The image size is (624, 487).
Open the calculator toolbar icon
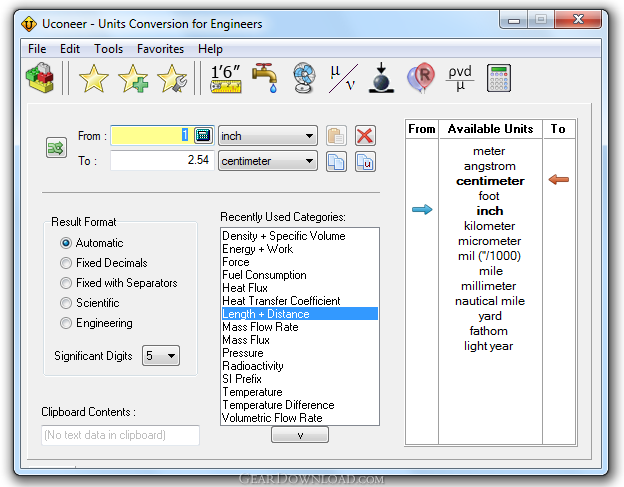(499, 78)
